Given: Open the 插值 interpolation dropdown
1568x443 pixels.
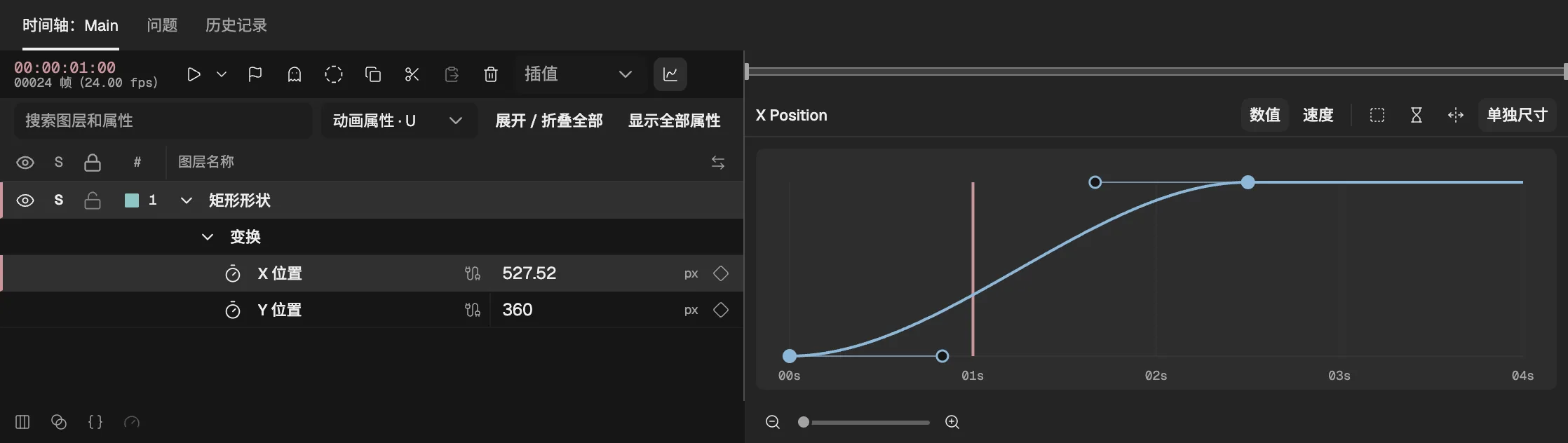Looking at the screenshot, I should pyautogui.click(x=579, y=74).
